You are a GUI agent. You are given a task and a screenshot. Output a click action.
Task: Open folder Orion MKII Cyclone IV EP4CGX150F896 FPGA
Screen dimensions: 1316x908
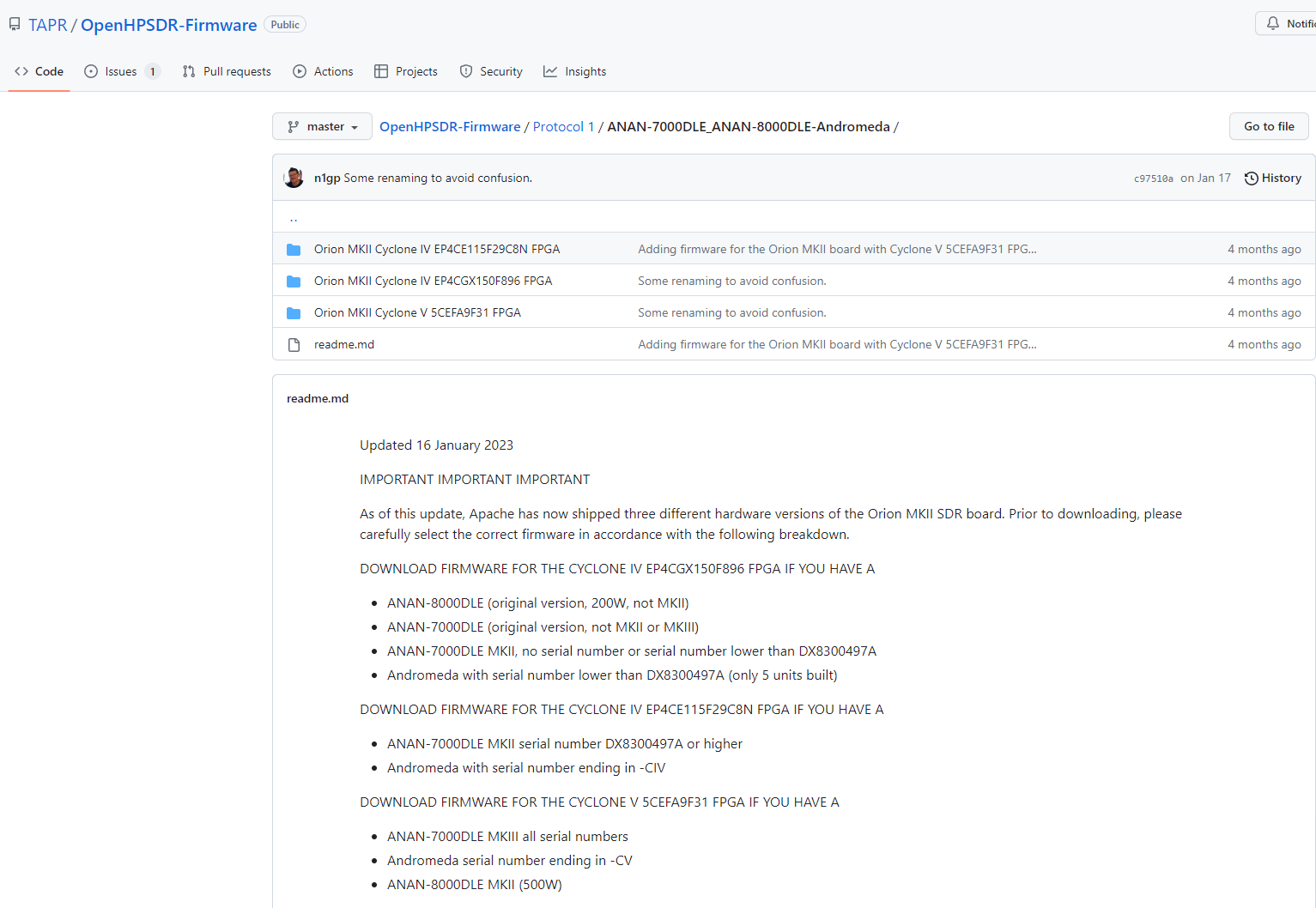click(x=434, y=281)
